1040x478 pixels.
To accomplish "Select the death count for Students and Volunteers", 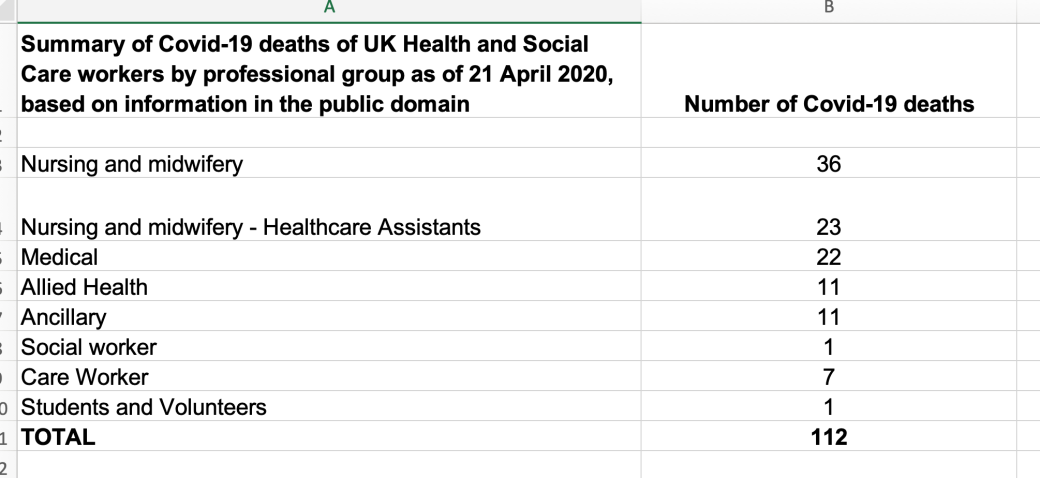I will (x=828, y=407).
